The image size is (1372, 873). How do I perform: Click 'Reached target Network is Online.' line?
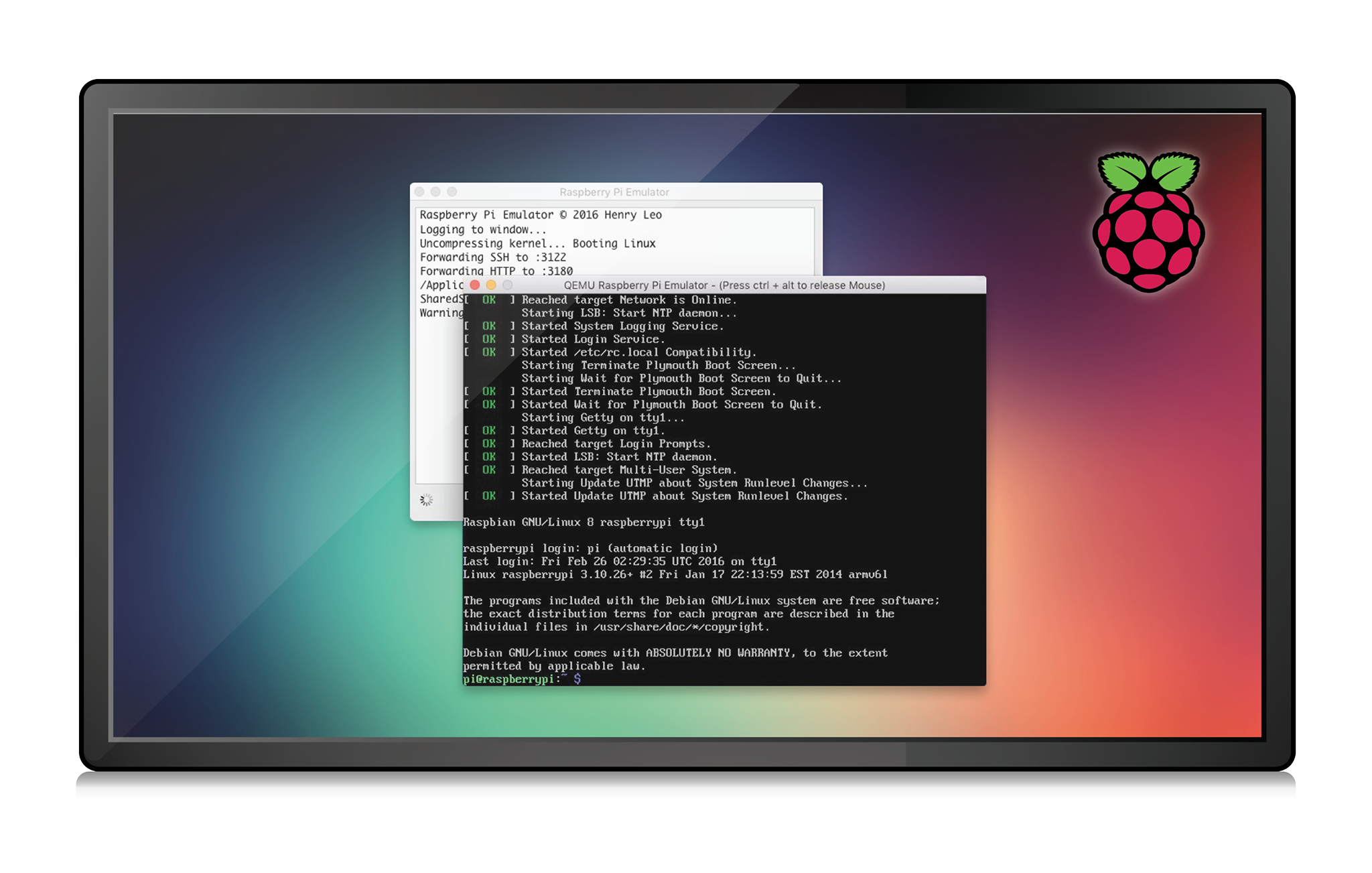click(x=629, y=300)
